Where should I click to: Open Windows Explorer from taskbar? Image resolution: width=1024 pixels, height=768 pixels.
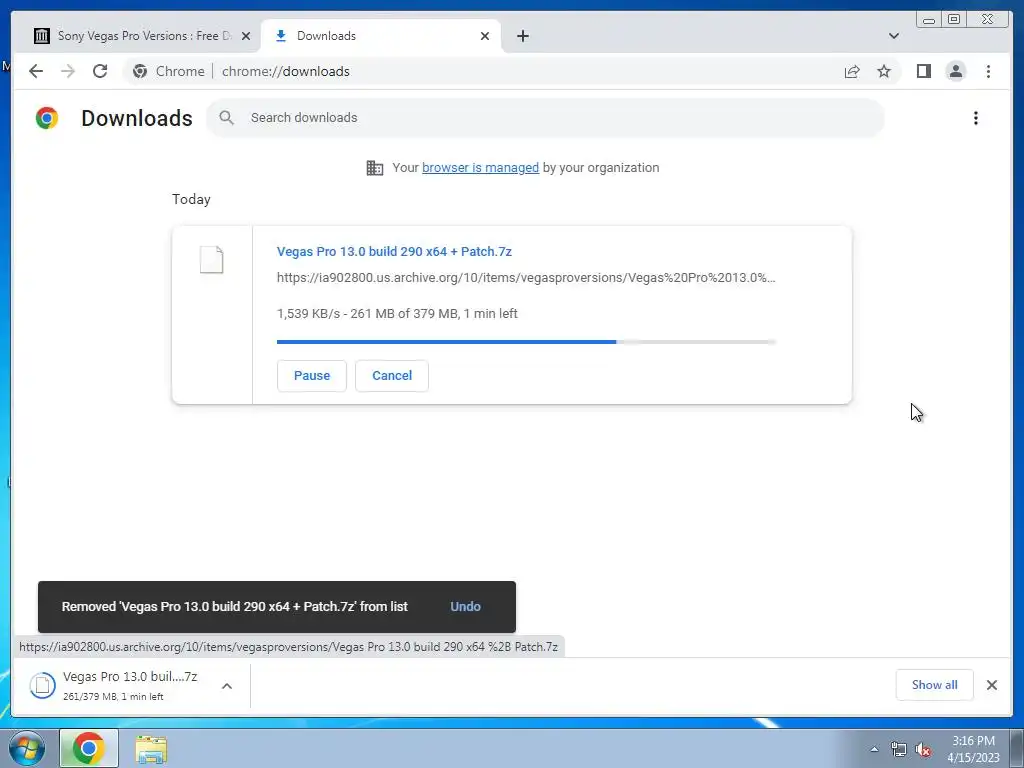[x=151, y=749]
